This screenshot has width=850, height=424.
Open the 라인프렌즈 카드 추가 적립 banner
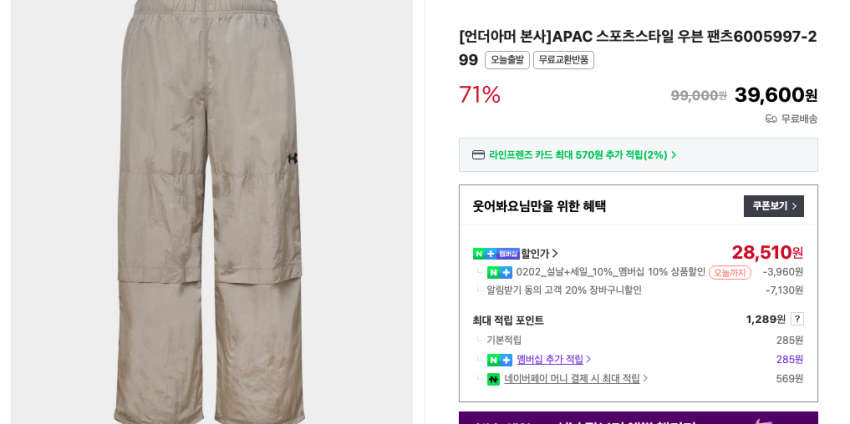click(x=580, y=155)
